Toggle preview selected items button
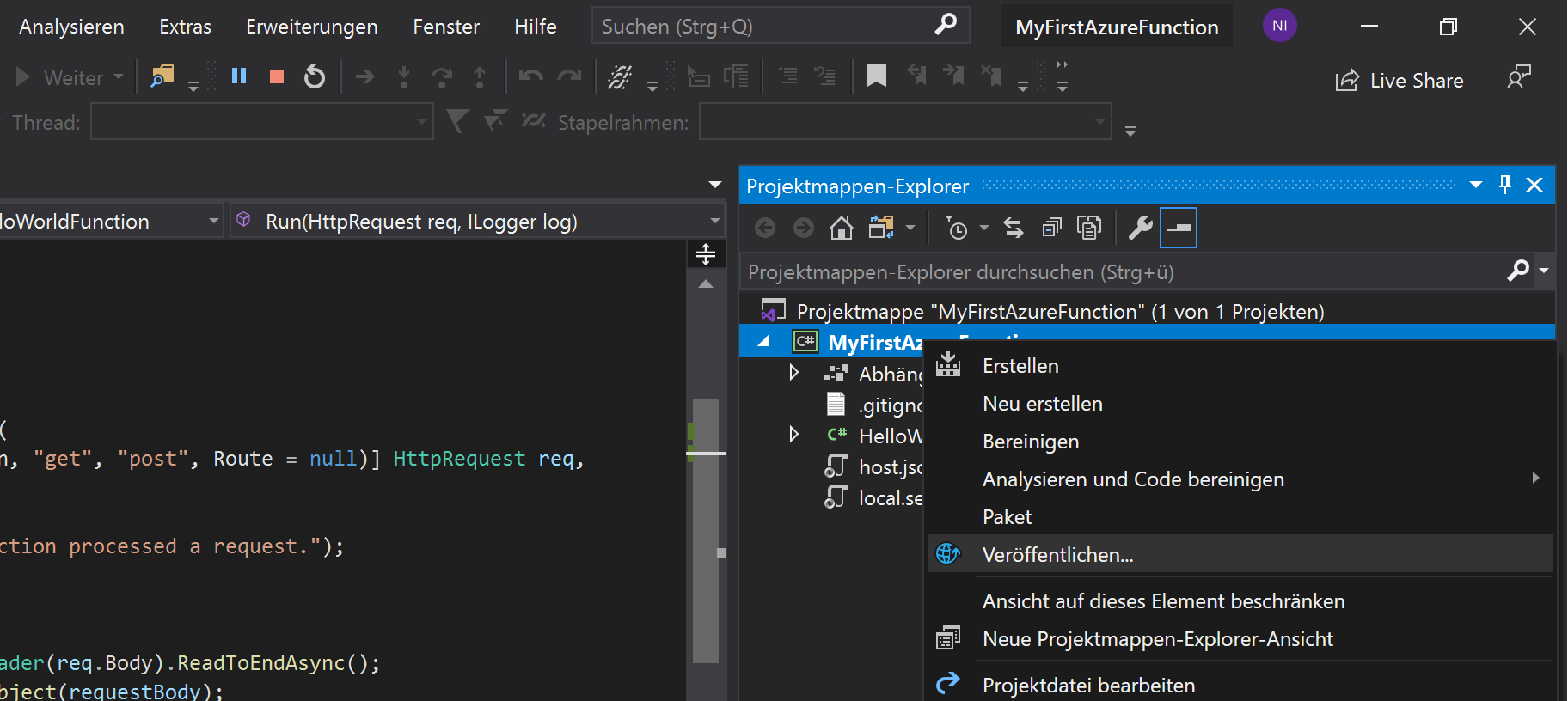This screenshot has width=1568, height=701. tap(1179, 229)
